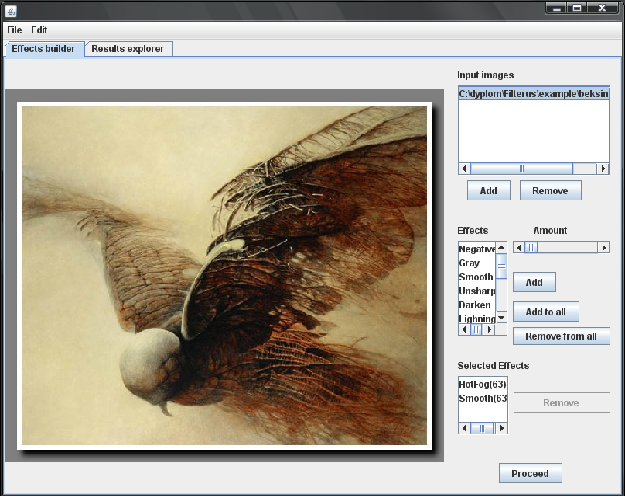Select Smooth in the Effects list
625x496 pixels.
(x=477, y=277)
